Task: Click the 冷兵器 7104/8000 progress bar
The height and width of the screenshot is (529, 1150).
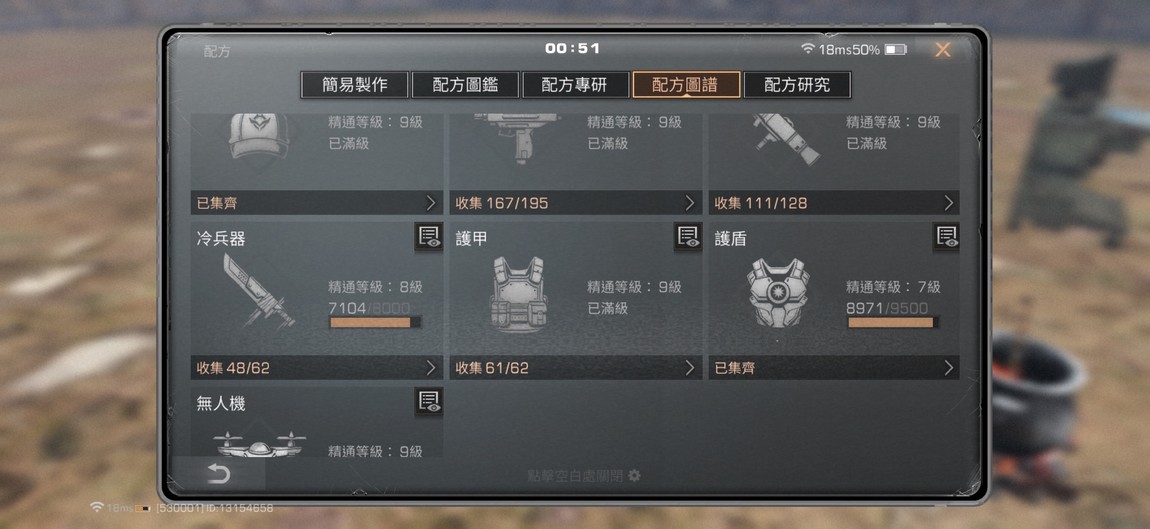Action: coord(375,322)
